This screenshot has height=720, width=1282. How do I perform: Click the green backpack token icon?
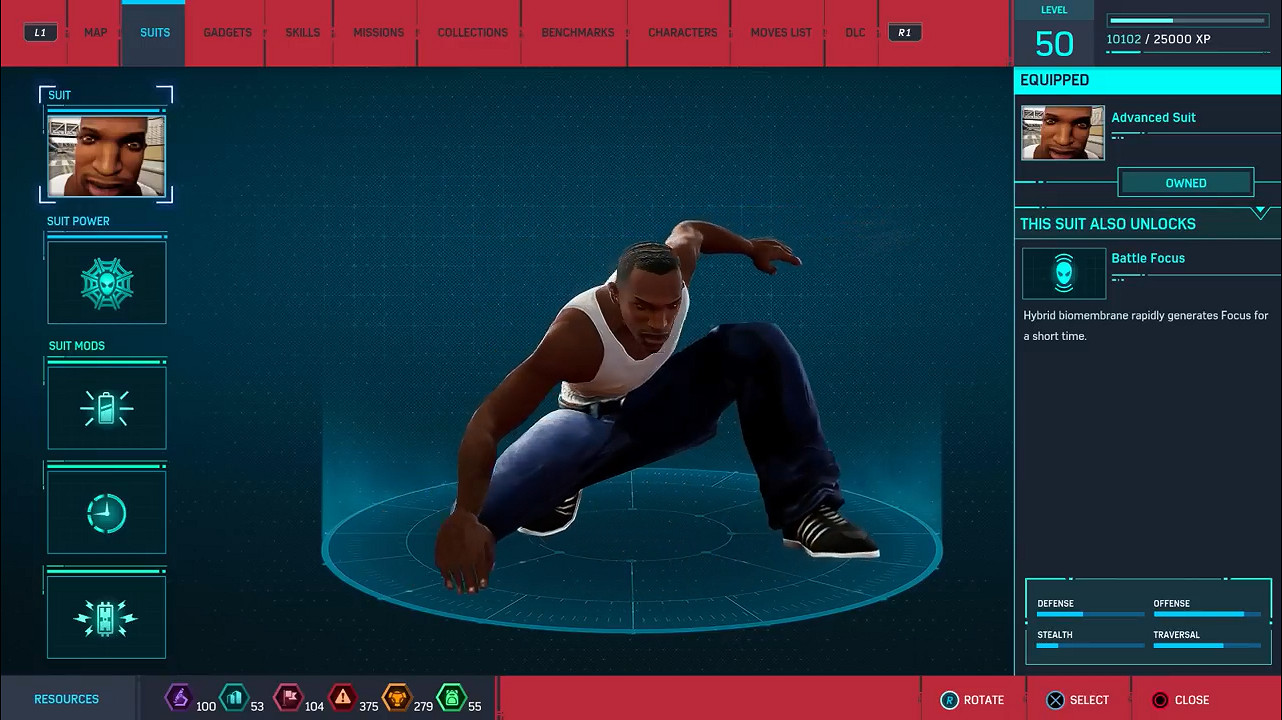pos(451,697)
